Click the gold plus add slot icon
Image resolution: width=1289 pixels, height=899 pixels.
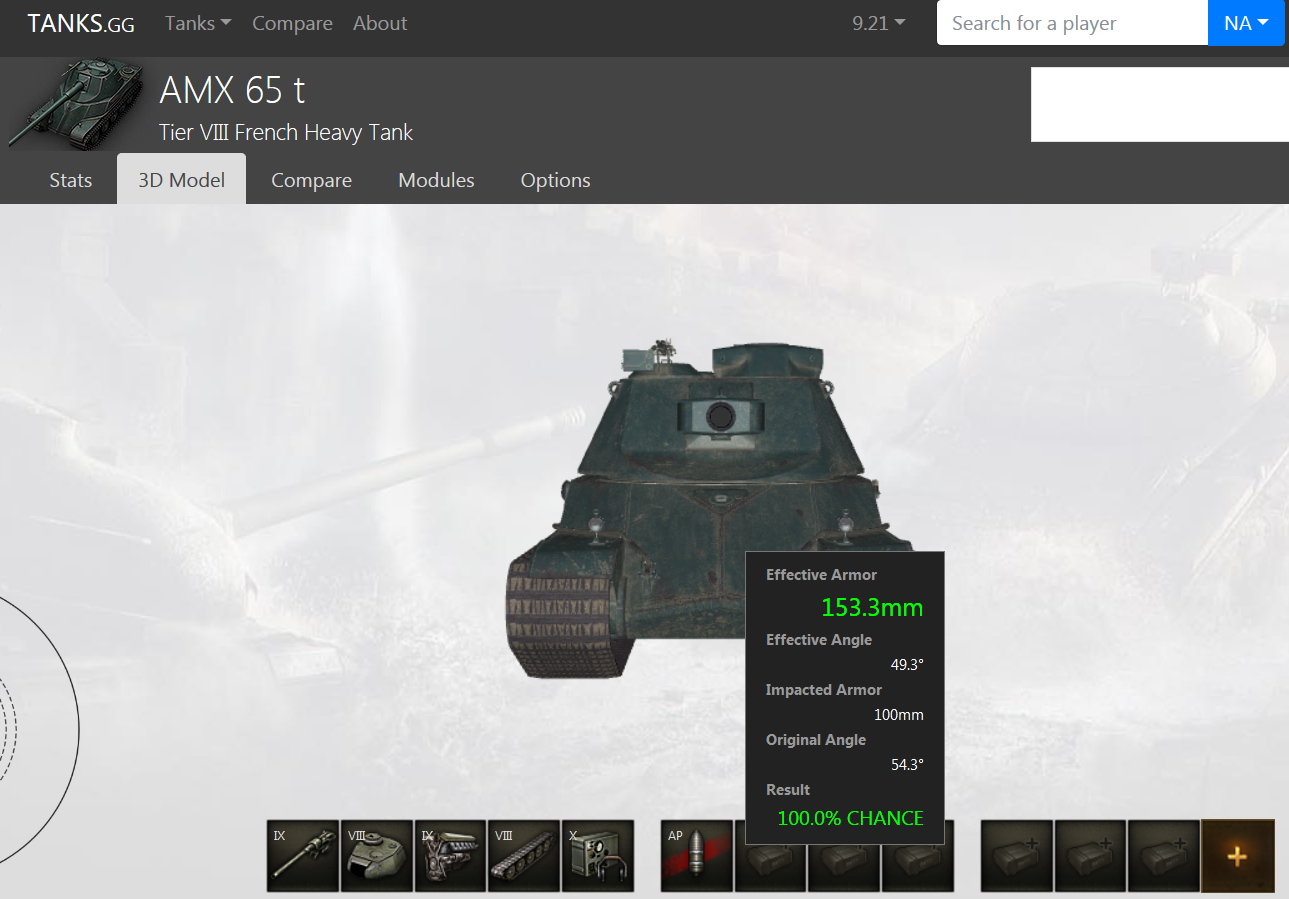(1237, 855)
